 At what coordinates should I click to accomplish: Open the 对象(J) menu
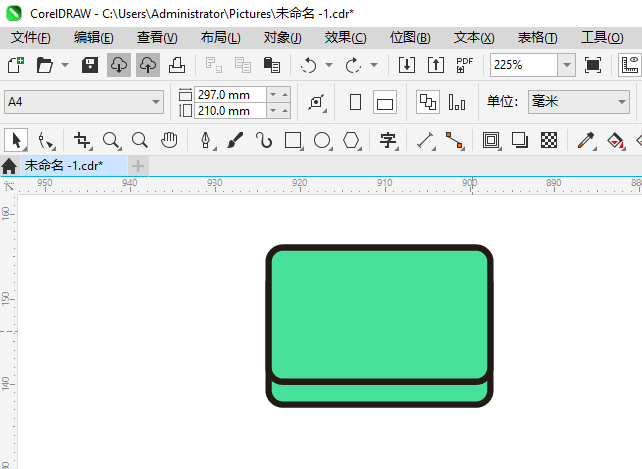283,38
